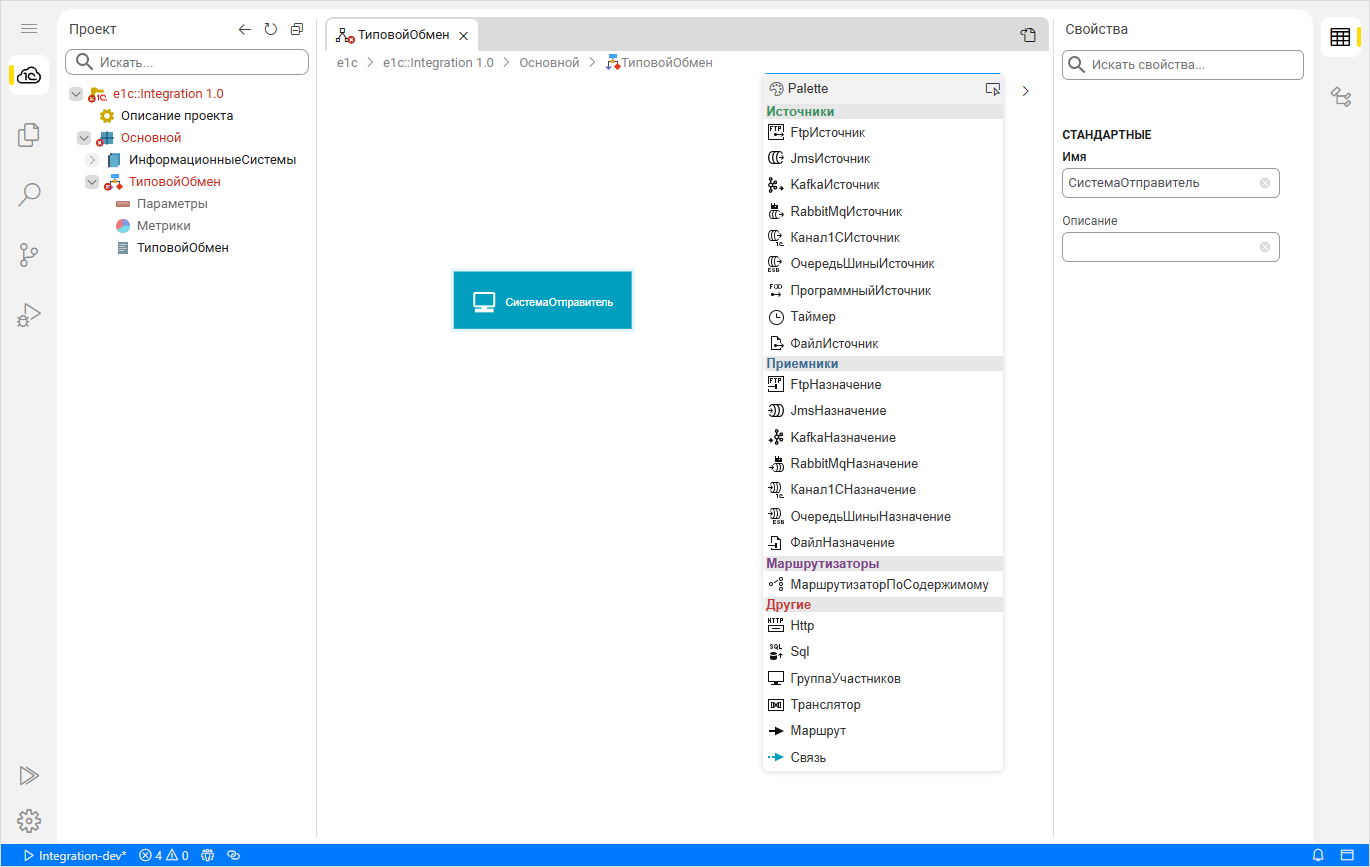The width and height of the screenshot is (1370, 867).
Task: Open the search magnifier in left sidebar
Action: [x=29, y=194]
